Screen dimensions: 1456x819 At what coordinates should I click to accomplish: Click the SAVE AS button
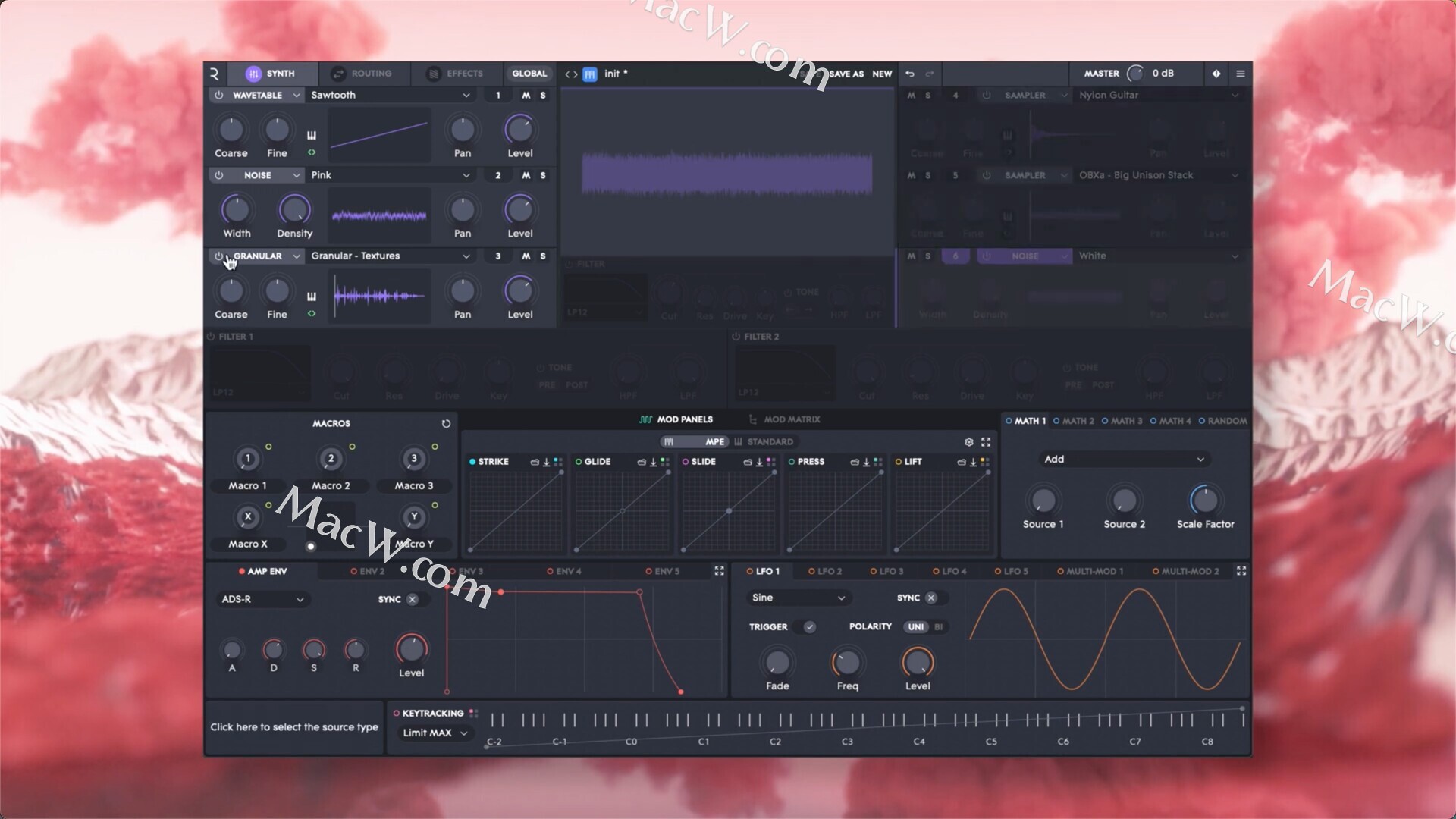[846, 74]
